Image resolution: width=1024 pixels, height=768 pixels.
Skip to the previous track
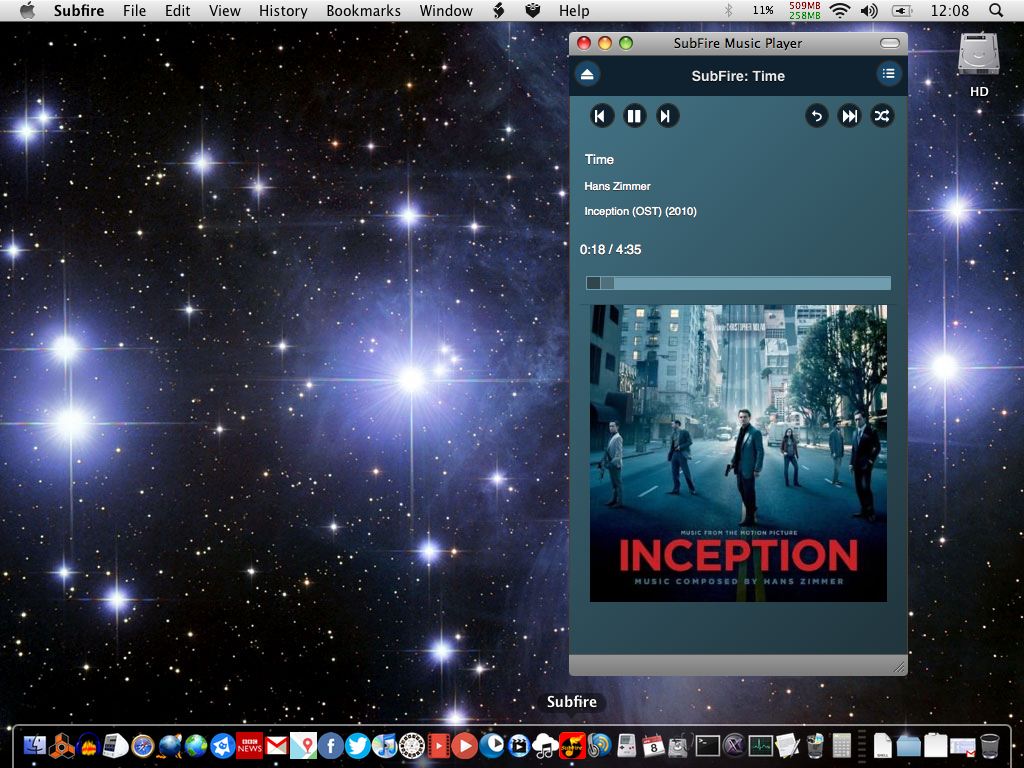tap(601, 116)
